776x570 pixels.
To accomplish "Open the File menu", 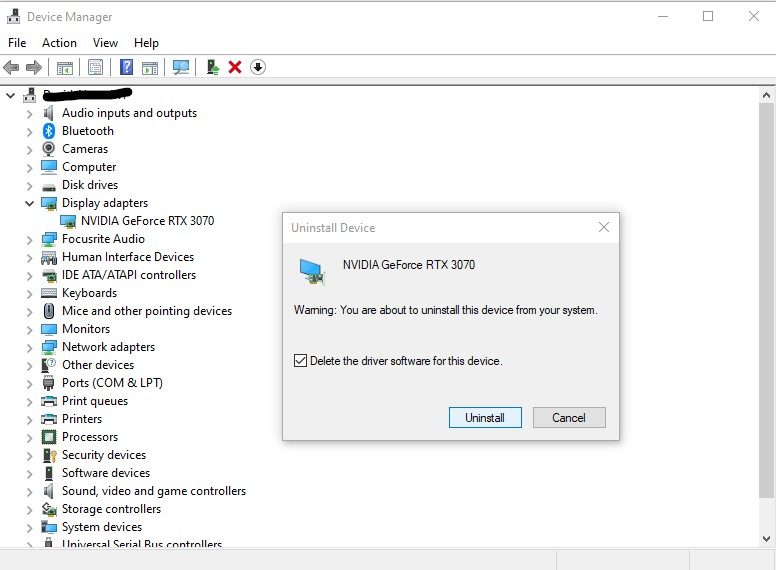I will coord(17,43).
